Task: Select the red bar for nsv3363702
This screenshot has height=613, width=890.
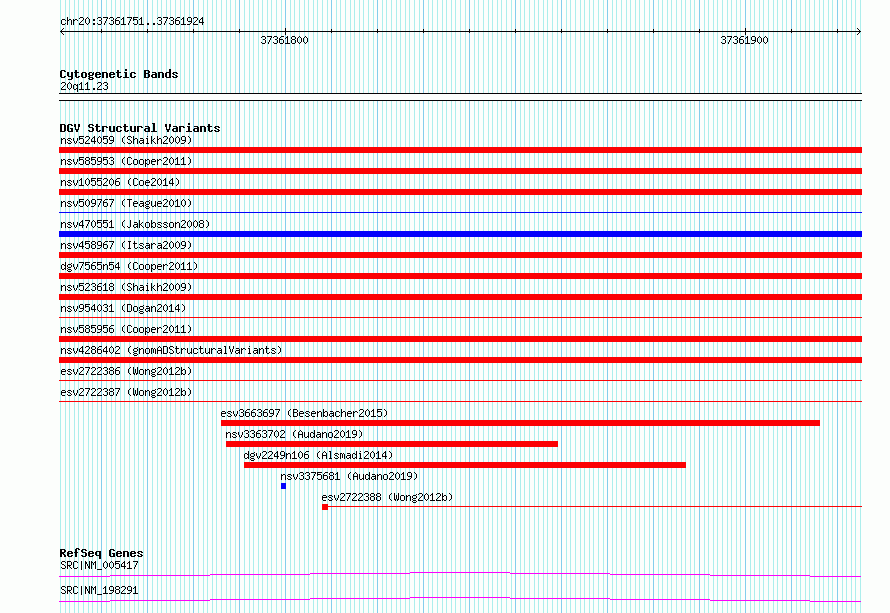Action: (392, 444)
